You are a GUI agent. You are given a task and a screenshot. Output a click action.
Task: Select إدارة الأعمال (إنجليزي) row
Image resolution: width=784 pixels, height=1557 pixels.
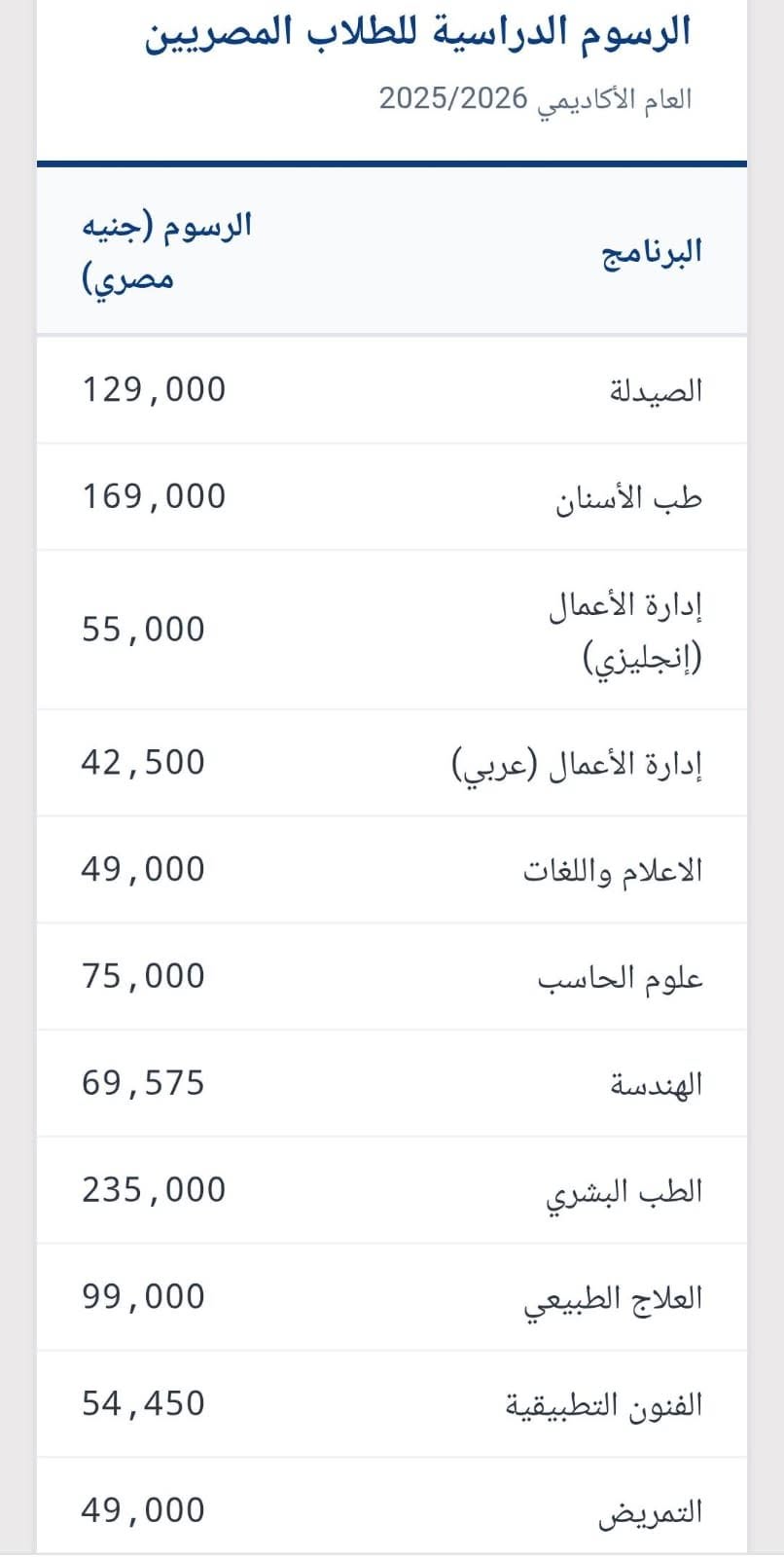392,631
